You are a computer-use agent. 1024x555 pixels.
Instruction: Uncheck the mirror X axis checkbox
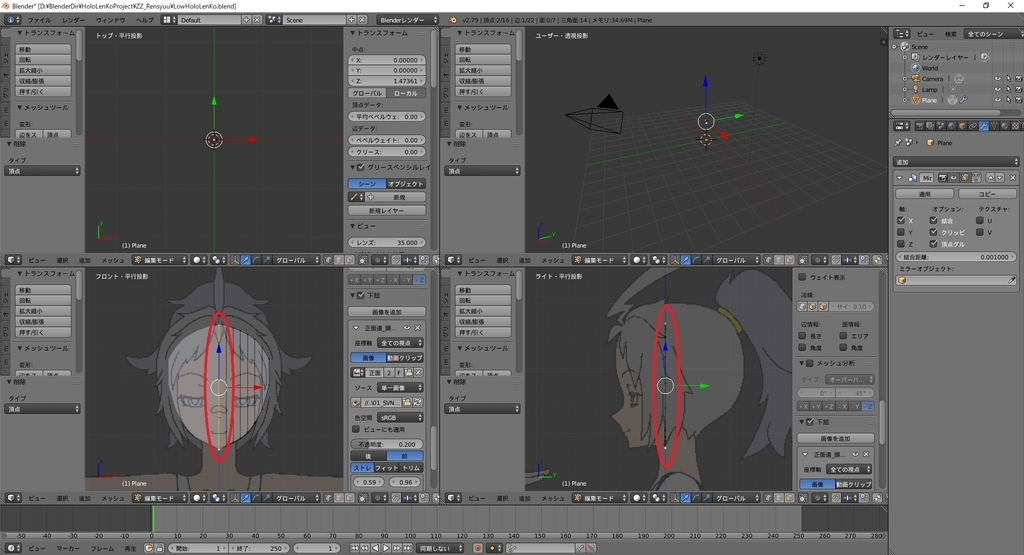pos(901,221)
